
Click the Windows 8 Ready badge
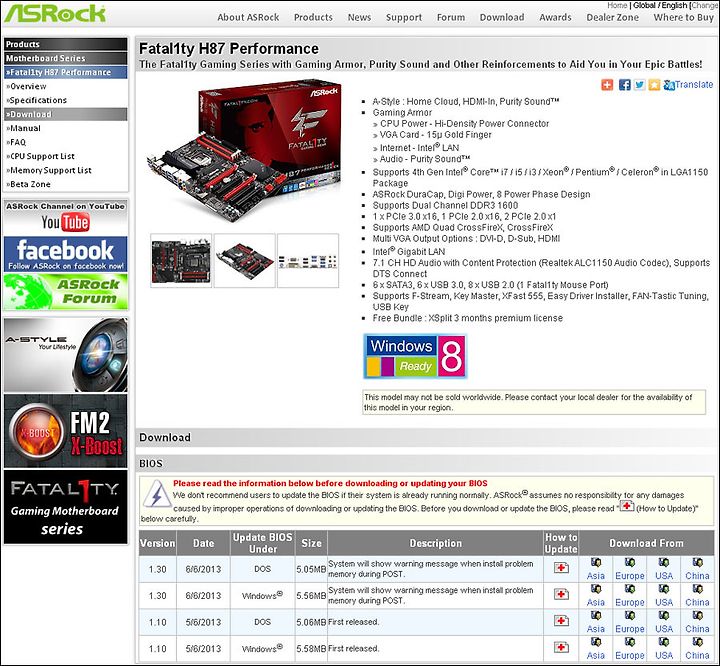pos(415,356)
